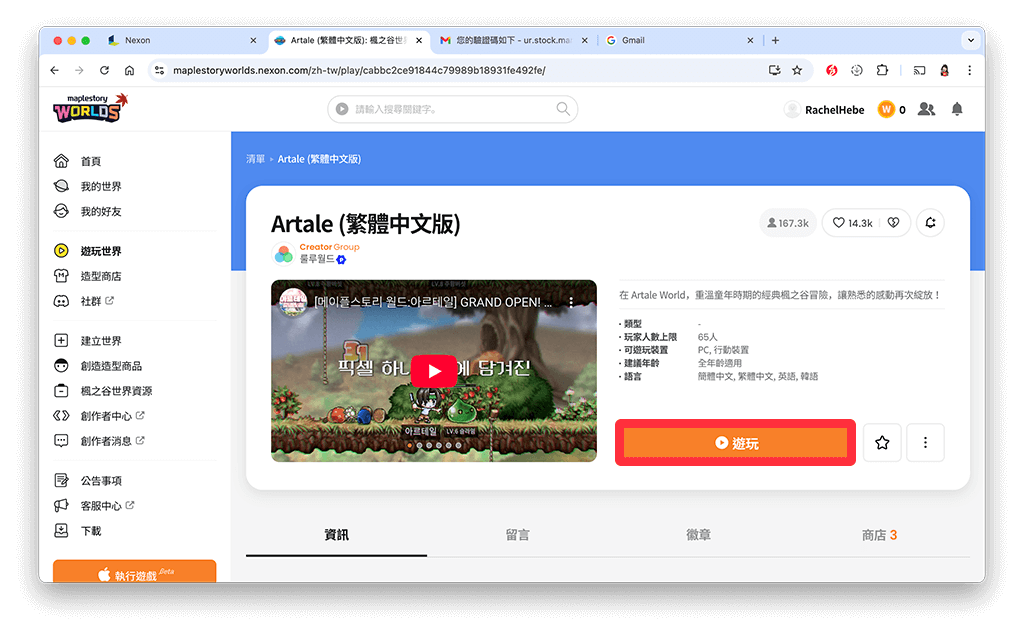1024x634 pixels.
Task: Click the W coin balance icon
Action: point(886,110)
